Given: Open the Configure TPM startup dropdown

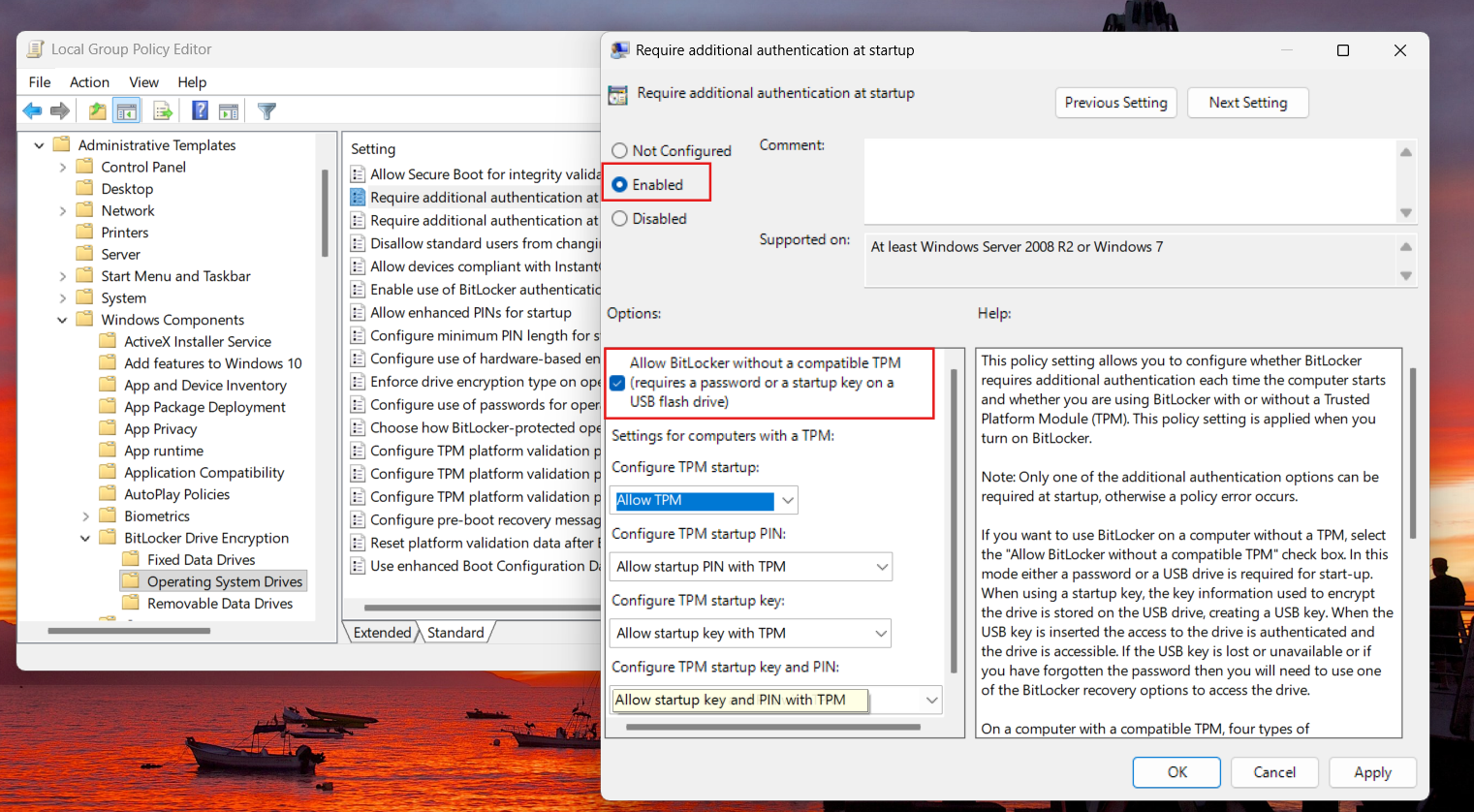Looking at the screenshot, I should point(788,500).
